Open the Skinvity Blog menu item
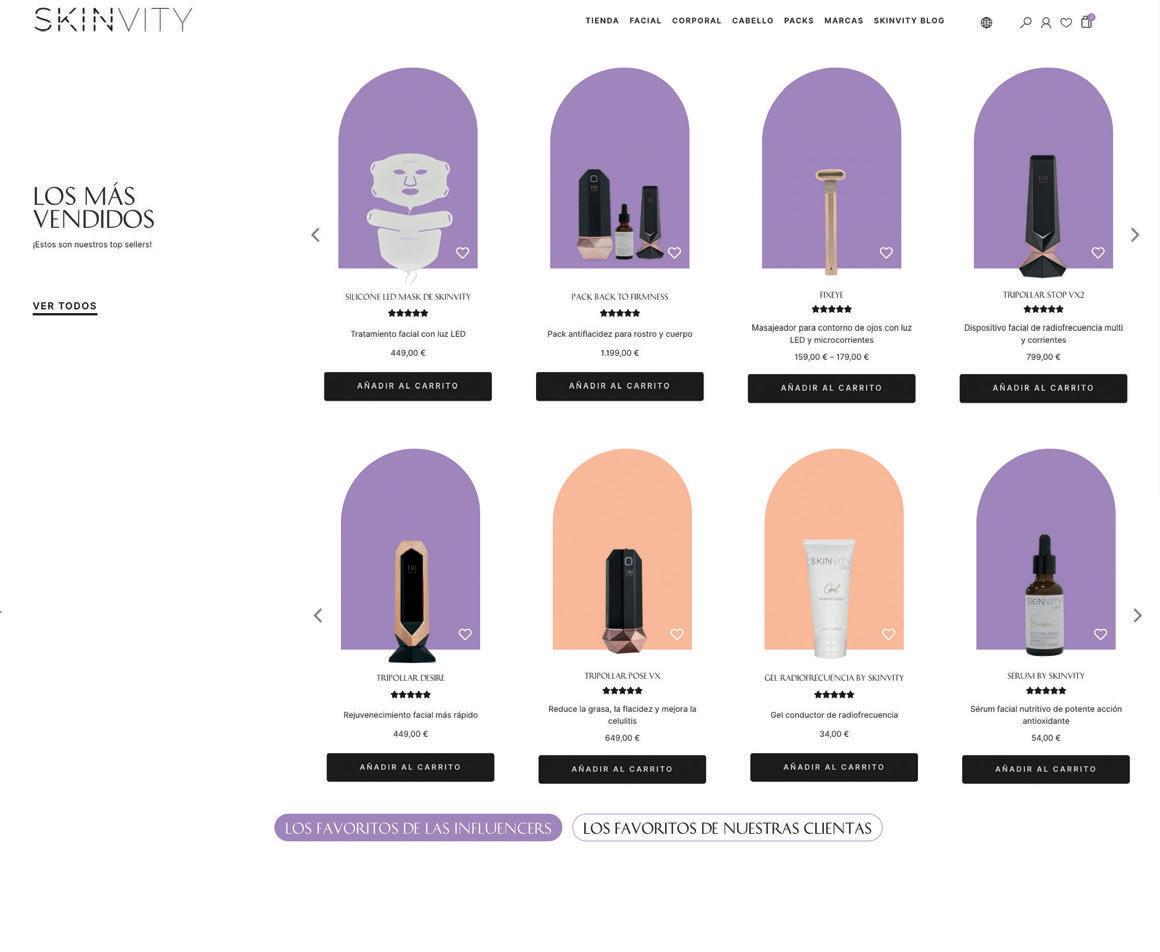Viewport: 1160px width, 952px height. [x=908, y=21]
